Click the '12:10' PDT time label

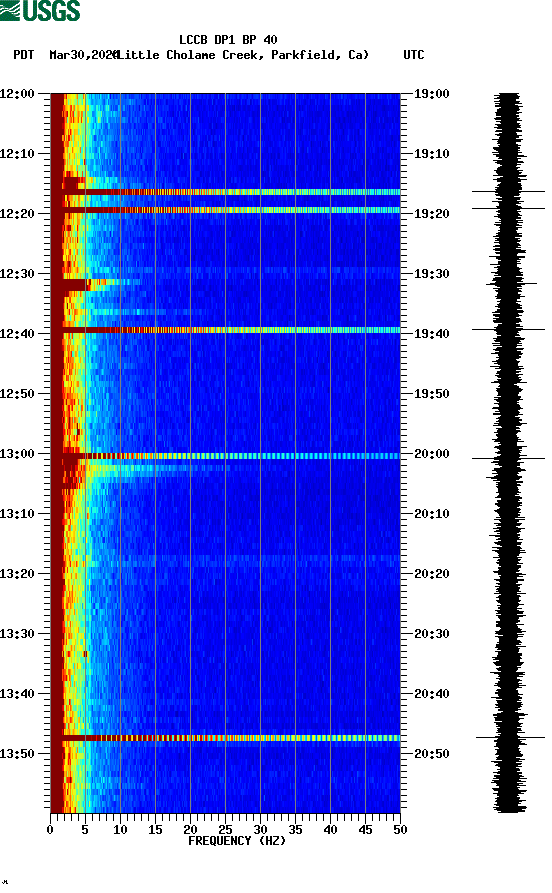[x=17, y=154]
